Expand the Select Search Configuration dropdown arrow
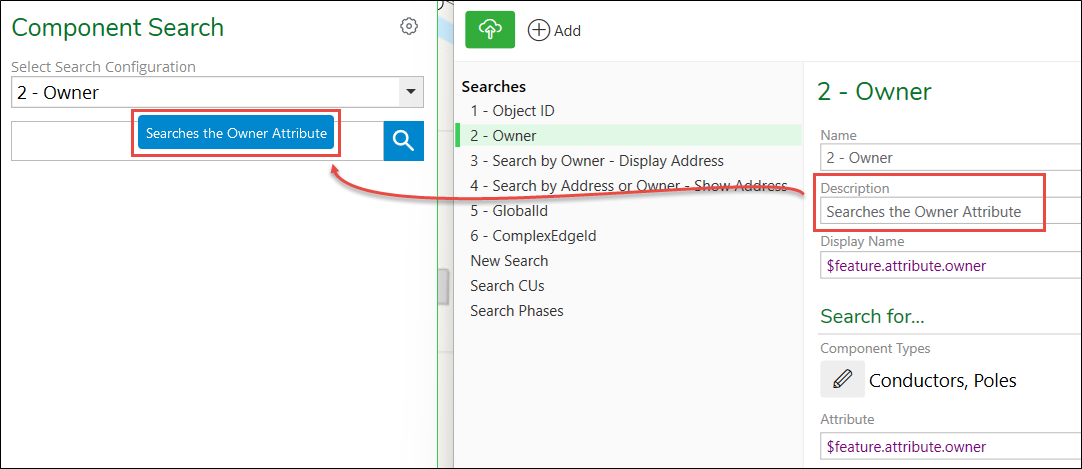Screen dimensions: 1082x469 tap(411, 92)
